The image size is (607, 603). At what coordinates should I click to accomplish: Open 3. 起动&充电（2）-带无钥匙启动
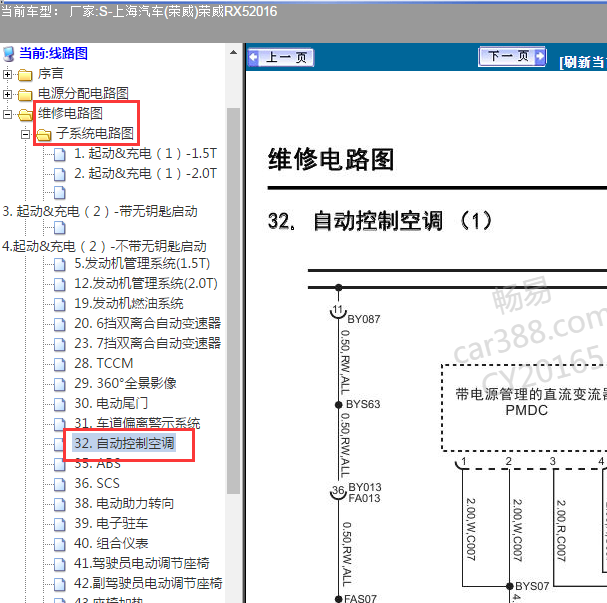tap(100, 212)
